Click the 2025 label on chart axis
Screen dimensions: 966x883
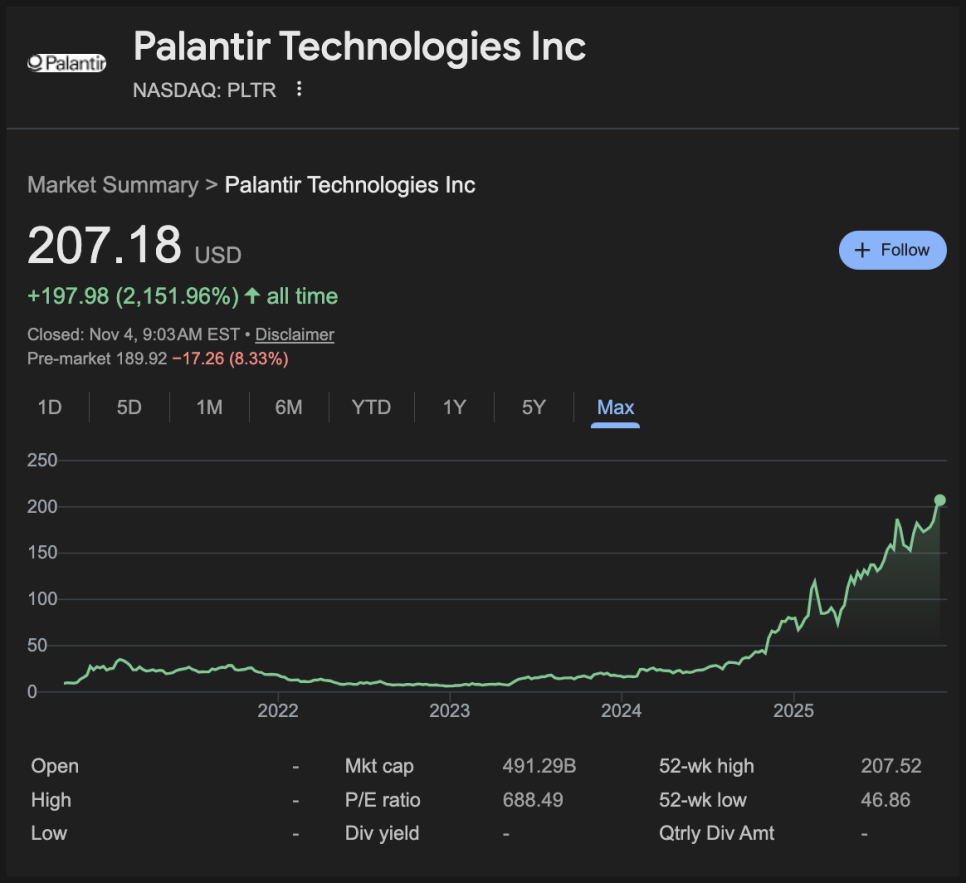793,711
